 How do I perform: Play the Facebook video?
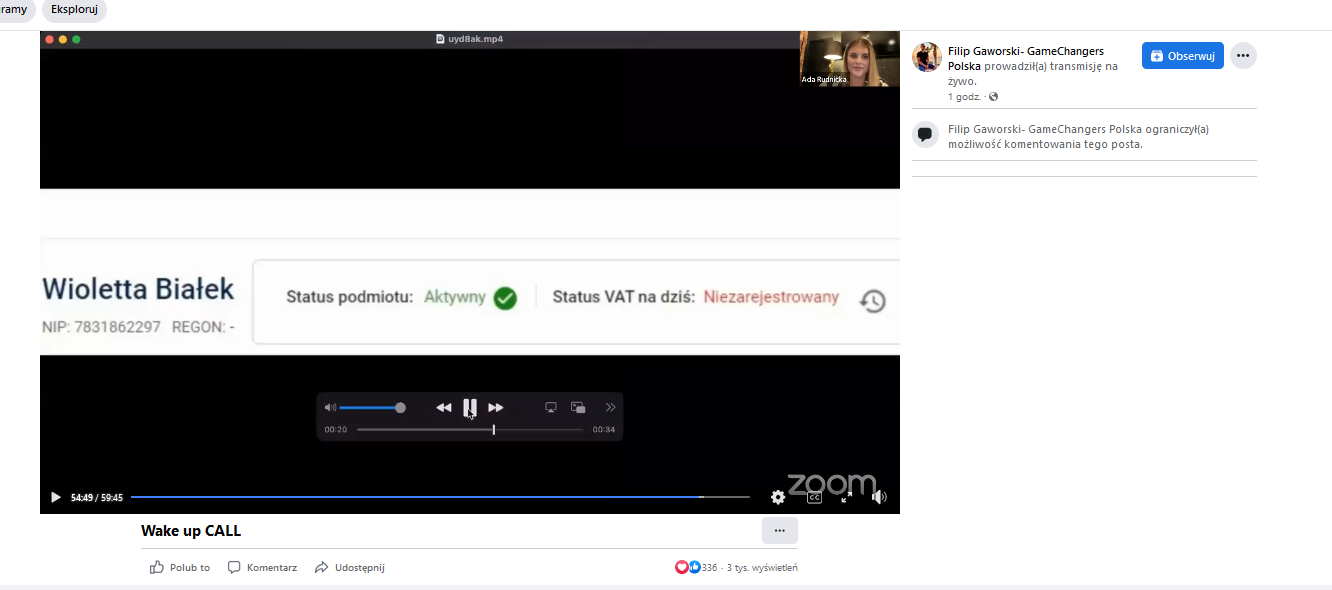pos(56,497)
